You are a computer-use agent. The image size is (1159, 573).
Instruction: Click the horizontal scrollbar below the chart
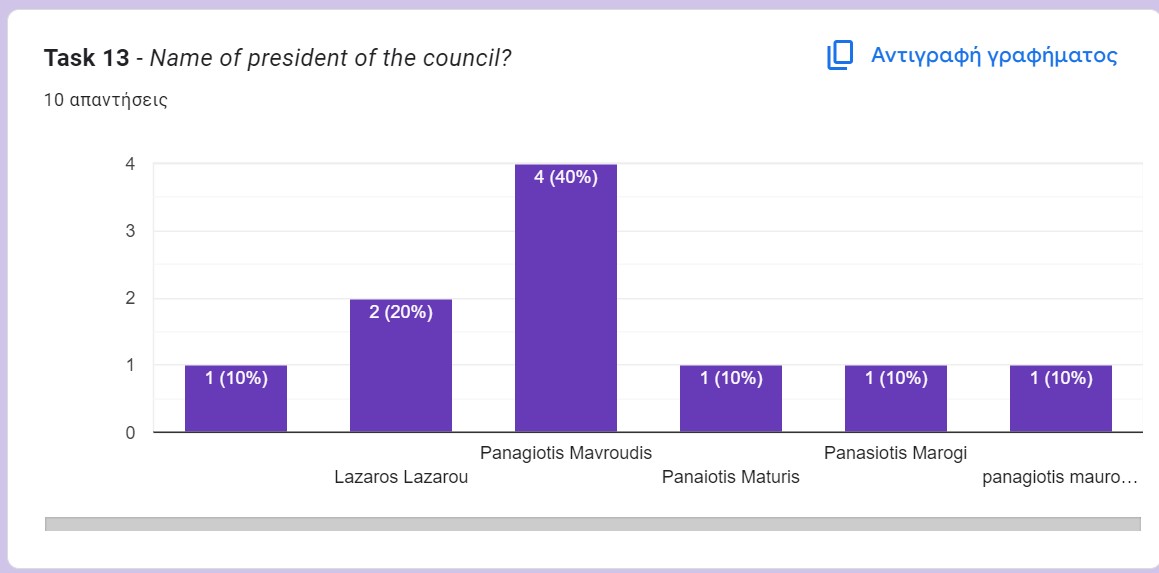point(592,524)
